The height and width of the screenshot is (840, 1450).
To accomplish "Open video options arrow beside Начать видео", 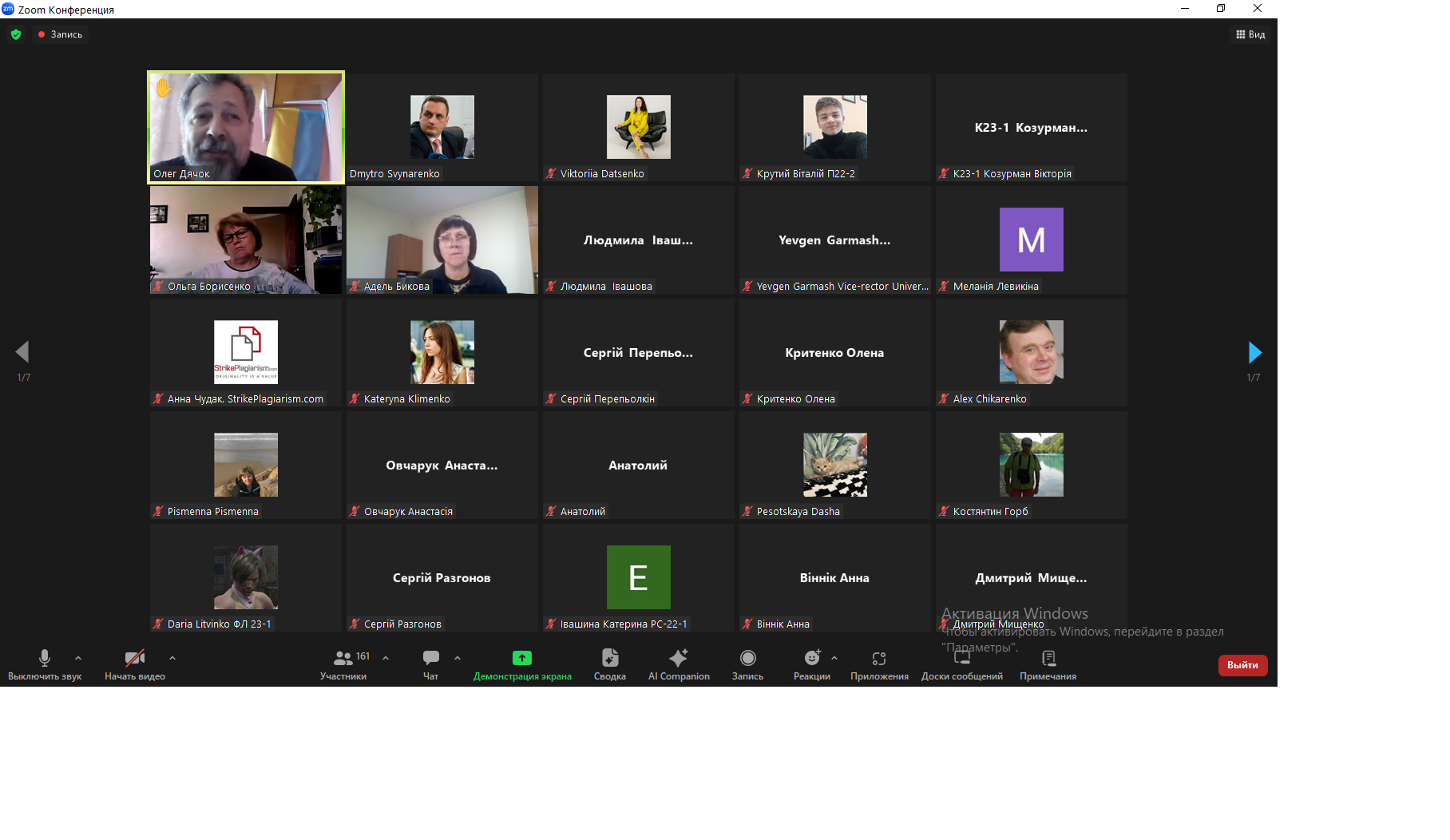I will pyautogui.click(x=172, y=658).
